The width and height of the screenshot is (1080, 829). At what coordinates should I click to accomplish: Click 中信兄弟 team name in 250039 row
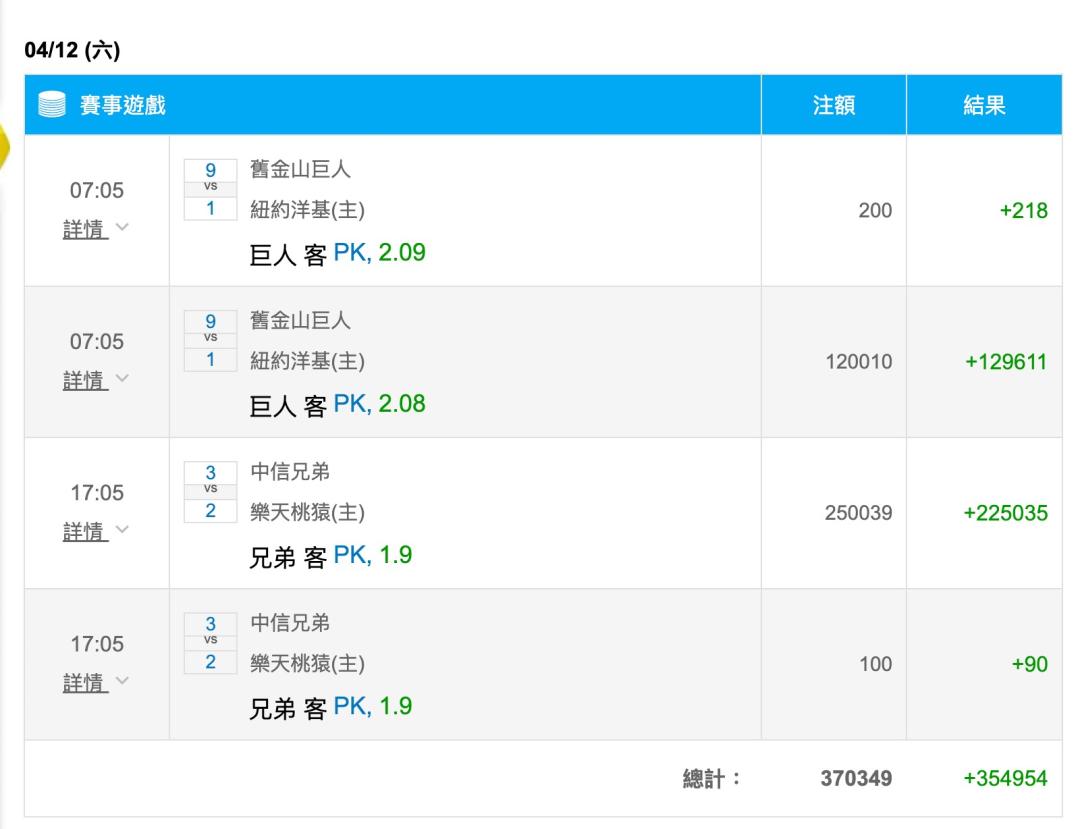[x=290, y=472]
